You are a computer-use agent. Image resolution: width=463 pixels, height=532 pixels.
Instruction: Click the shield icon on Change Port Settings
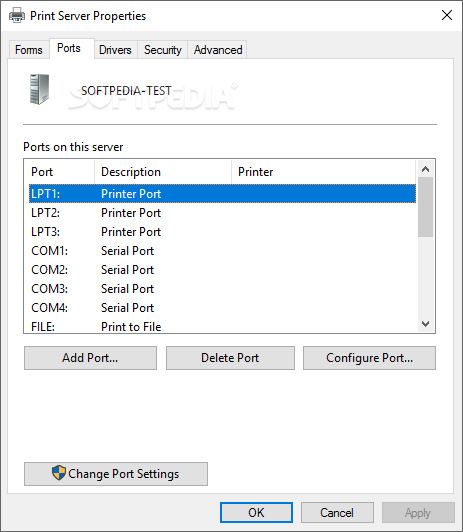click(x=59, y=473)
